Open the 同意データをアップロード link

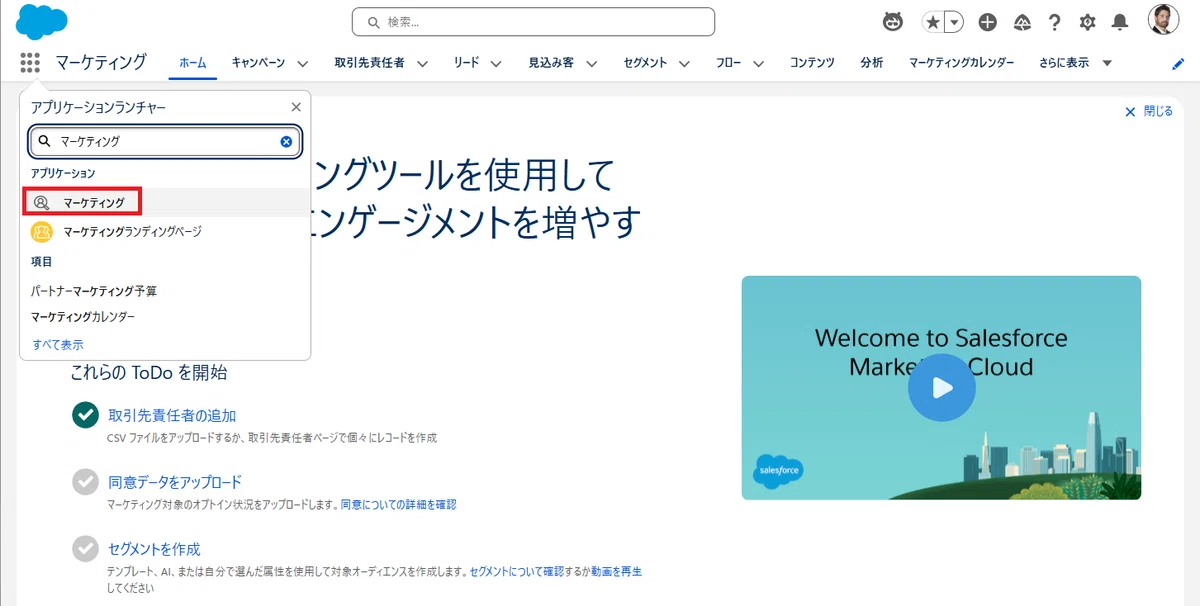tap(175, 482)
